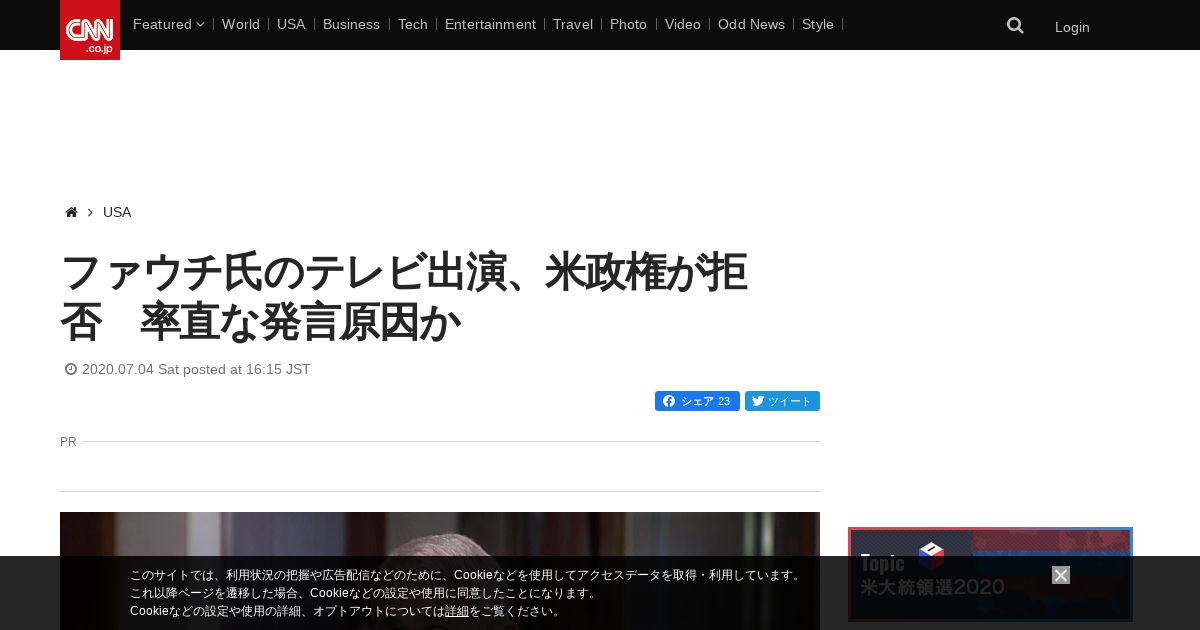The height and width of the screenshot is (630, 1200).
Task: Open the 詳細 cookie details link
Action: (457, 611)
